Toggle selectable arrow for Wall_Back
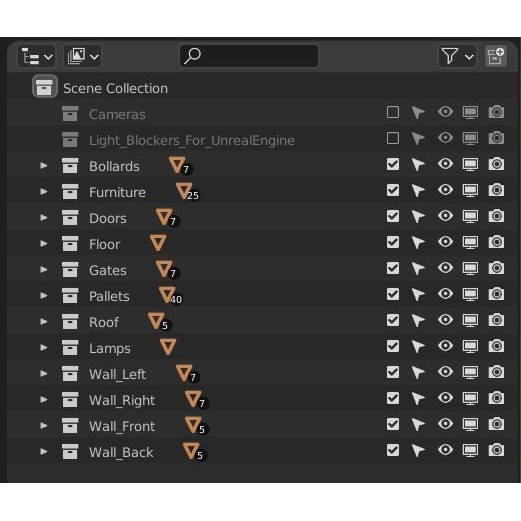The image size is (521, 521). click(418, 450)
